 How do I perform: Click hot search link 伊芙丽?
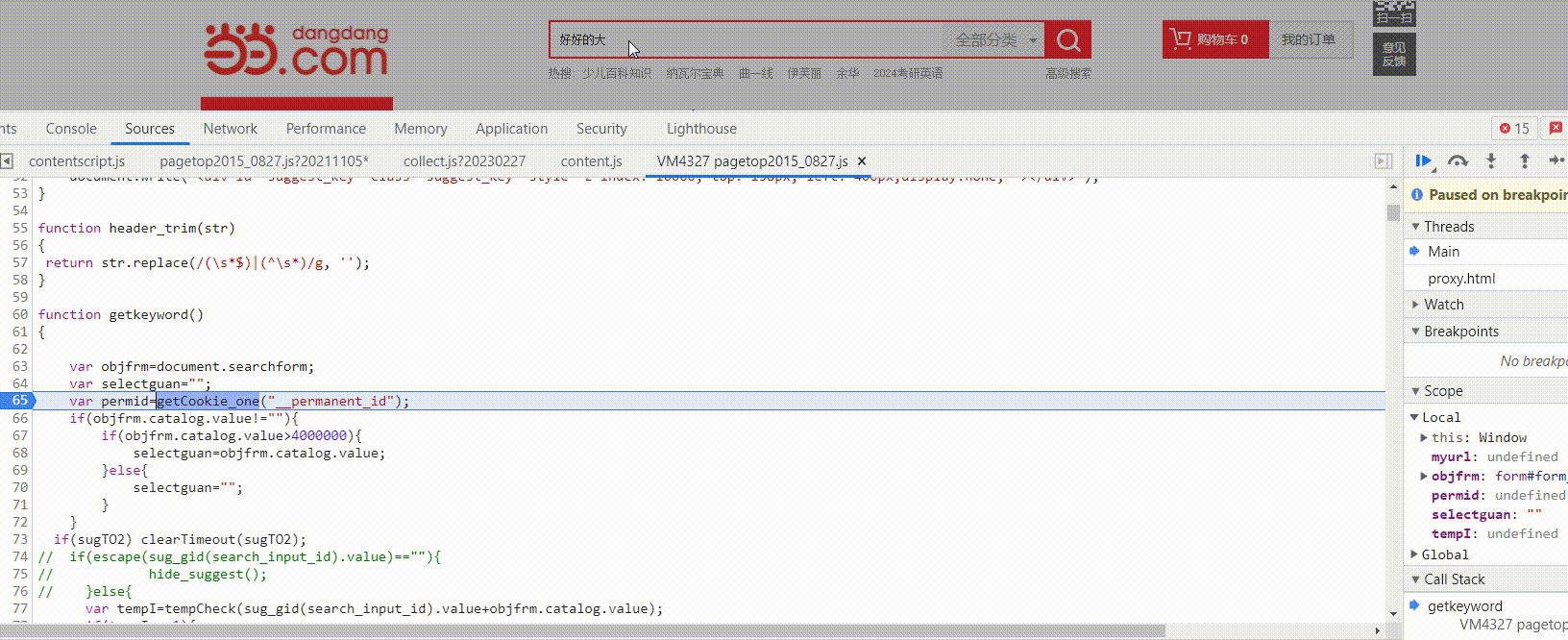(804, 73)
